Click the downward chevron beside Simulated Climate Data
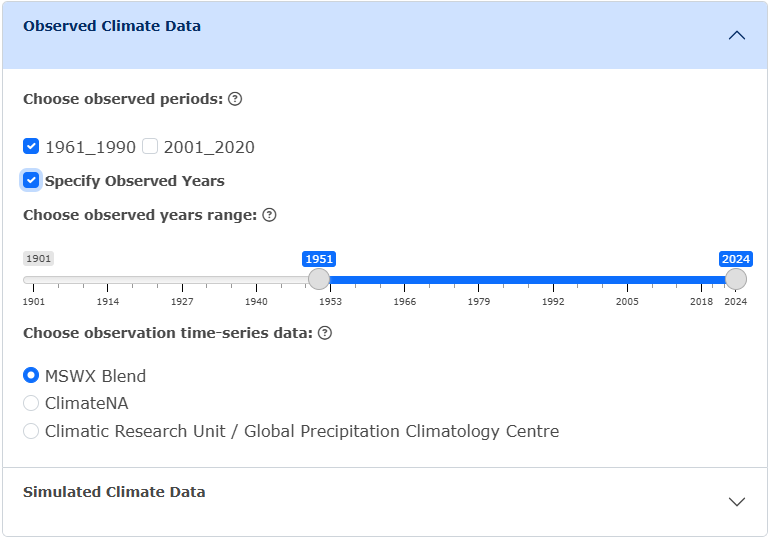 click(x=737, y=501)
